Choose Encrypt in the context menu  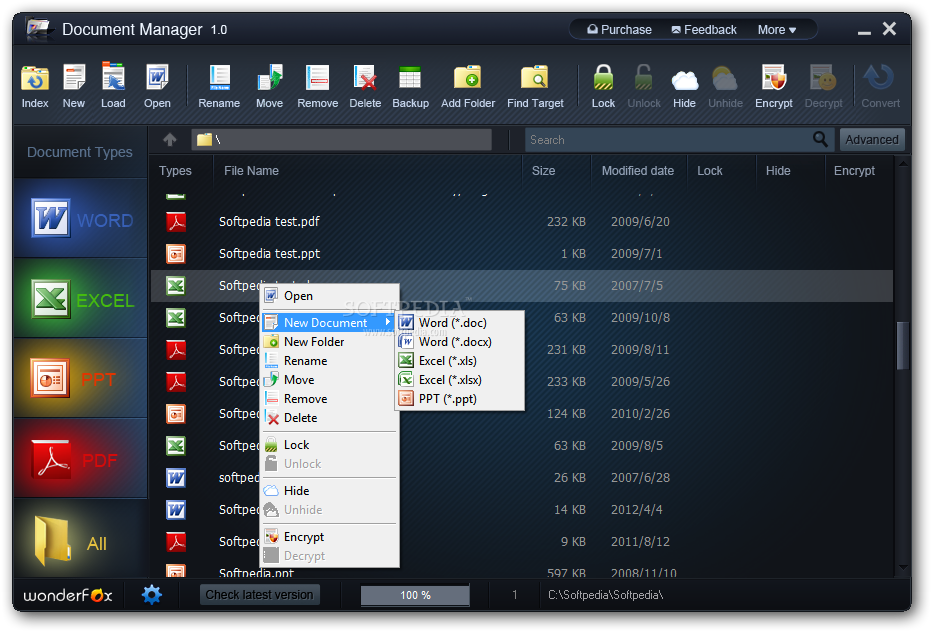click(x=330, y=536)
